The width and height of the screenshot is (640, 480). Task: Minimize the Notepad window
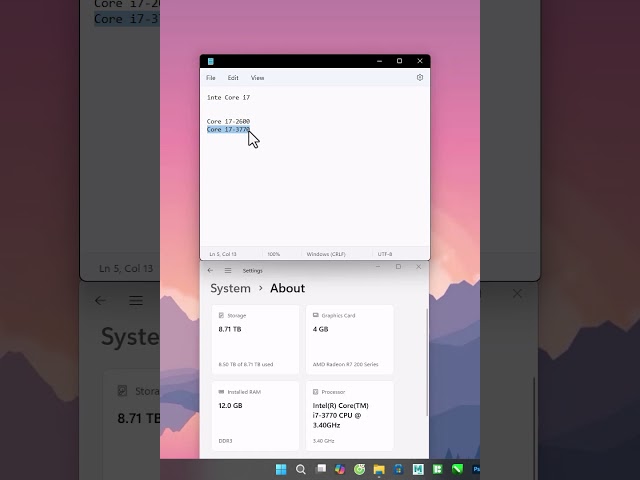click(x=380, y=61)
